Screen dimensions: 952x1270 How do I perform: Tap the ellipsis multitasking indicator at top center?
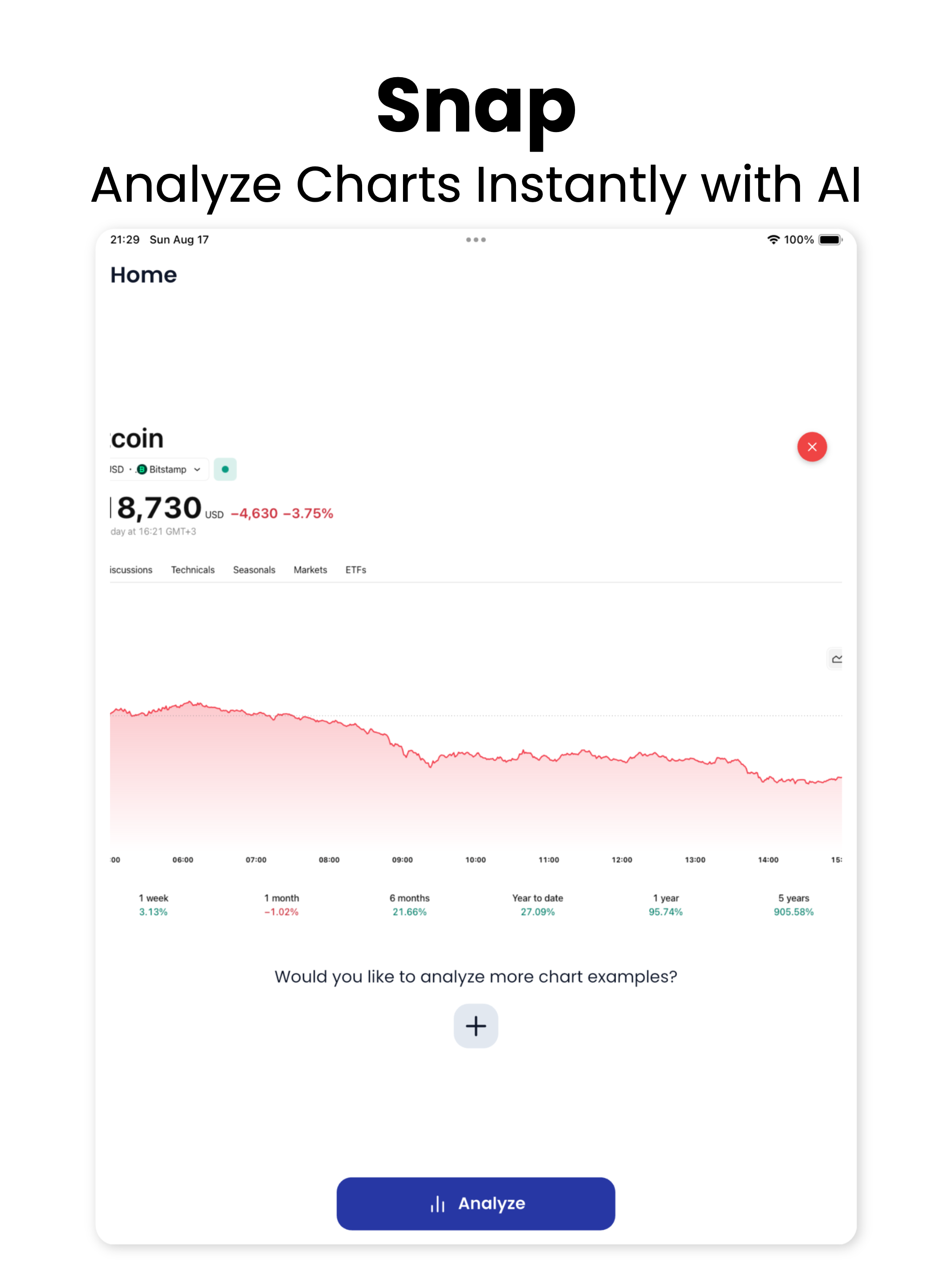(476, 239)
